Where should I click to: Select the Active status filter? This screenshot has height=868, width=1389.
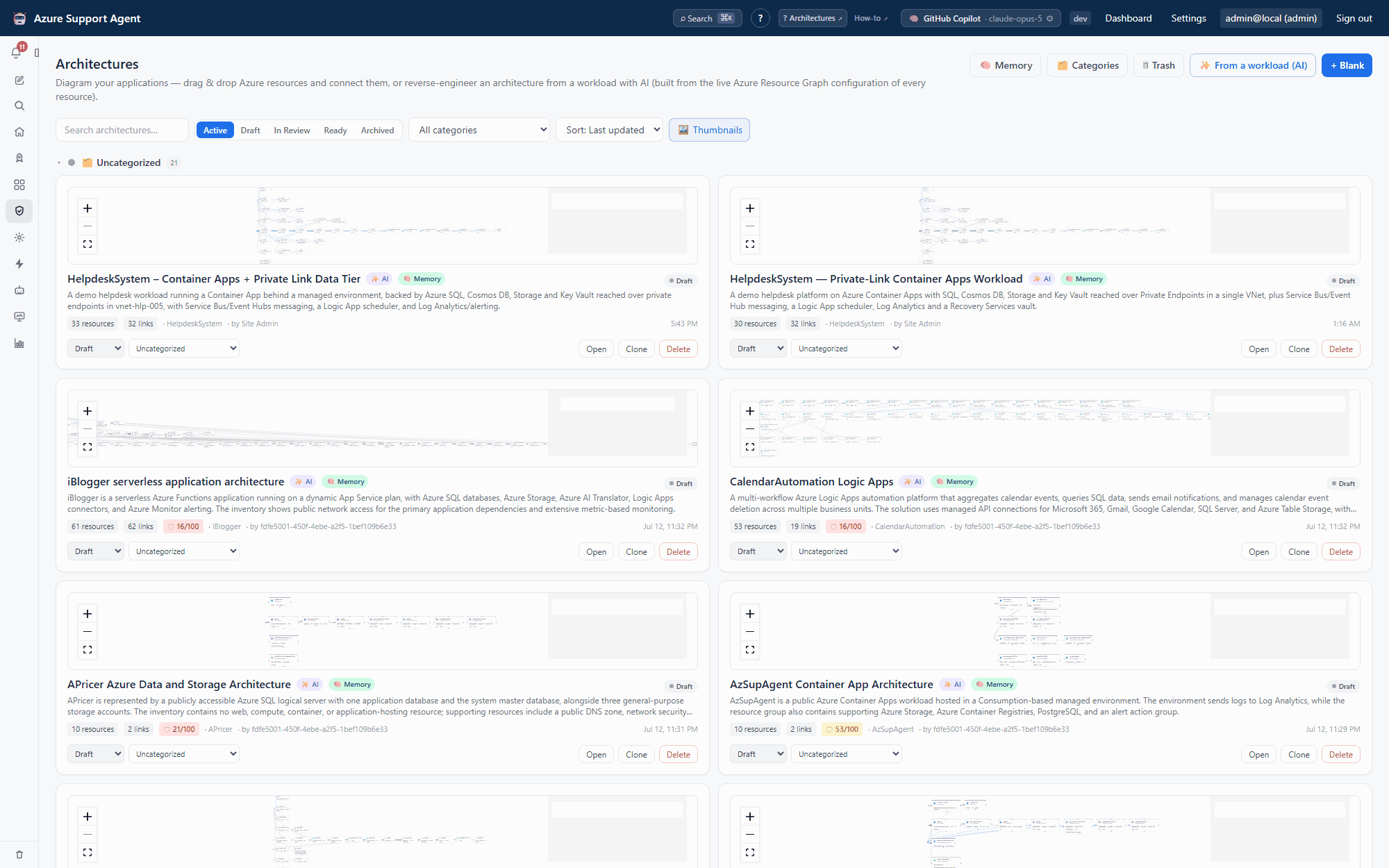[215, 131]
